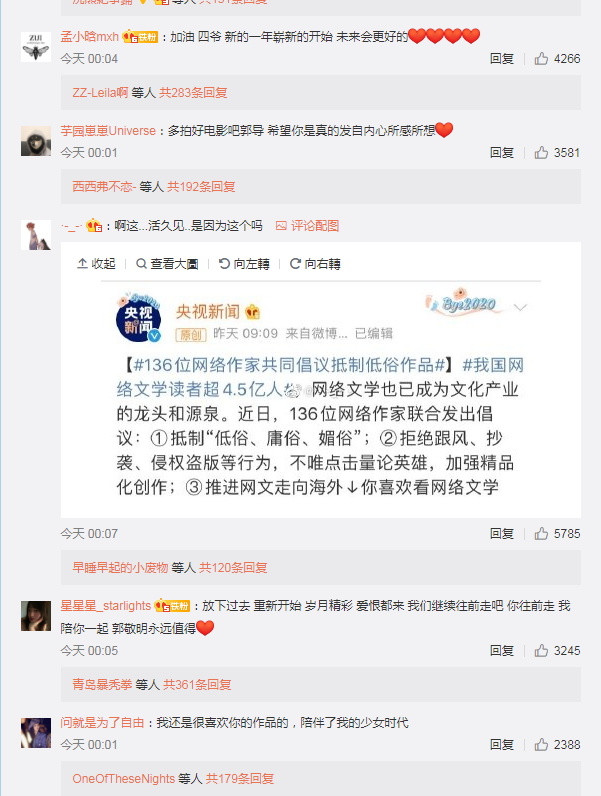This screenshot has width=601, height=796.
Task: Expand 共361条回复 replies thread
Action: (x=197, y=685)
